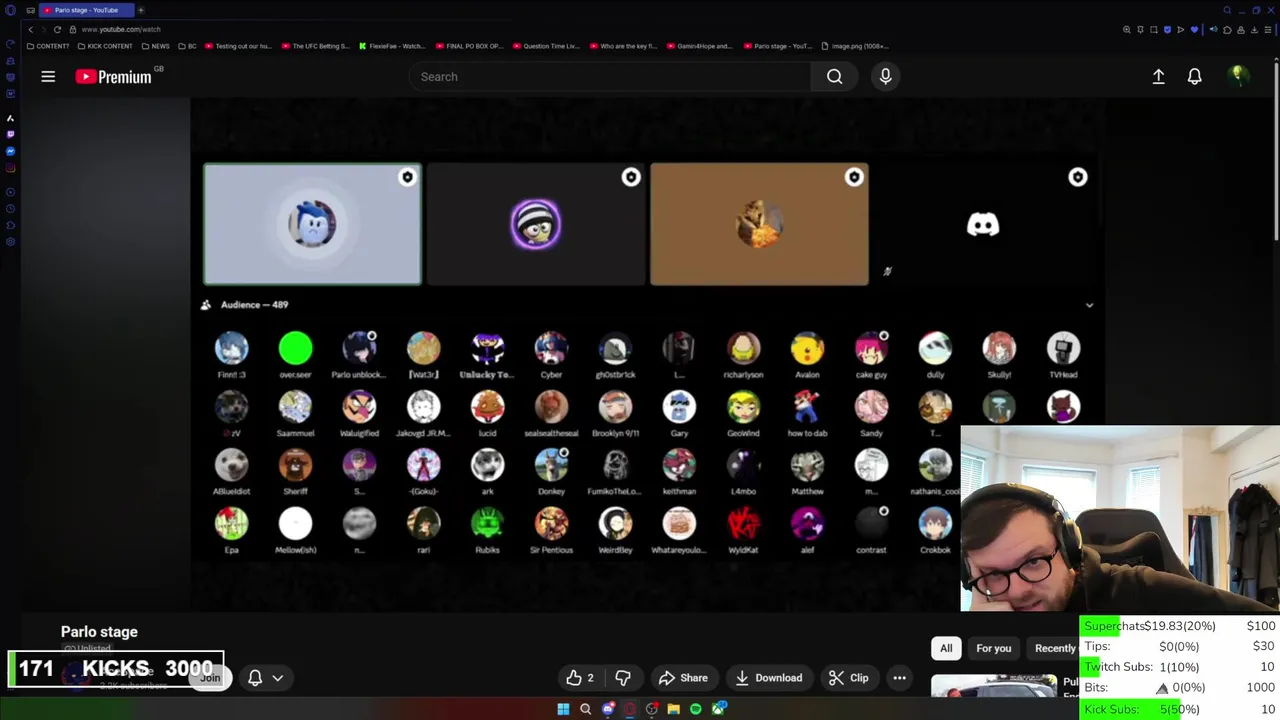Open subscription notification bell dropdown

[x=265, y=678]
